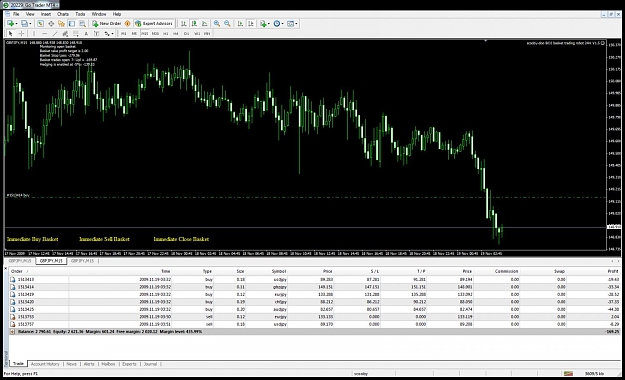This screenshot has width=625, height=380.
Task: Click Immediate Buy Basket on chart
Action: [33, 239]
